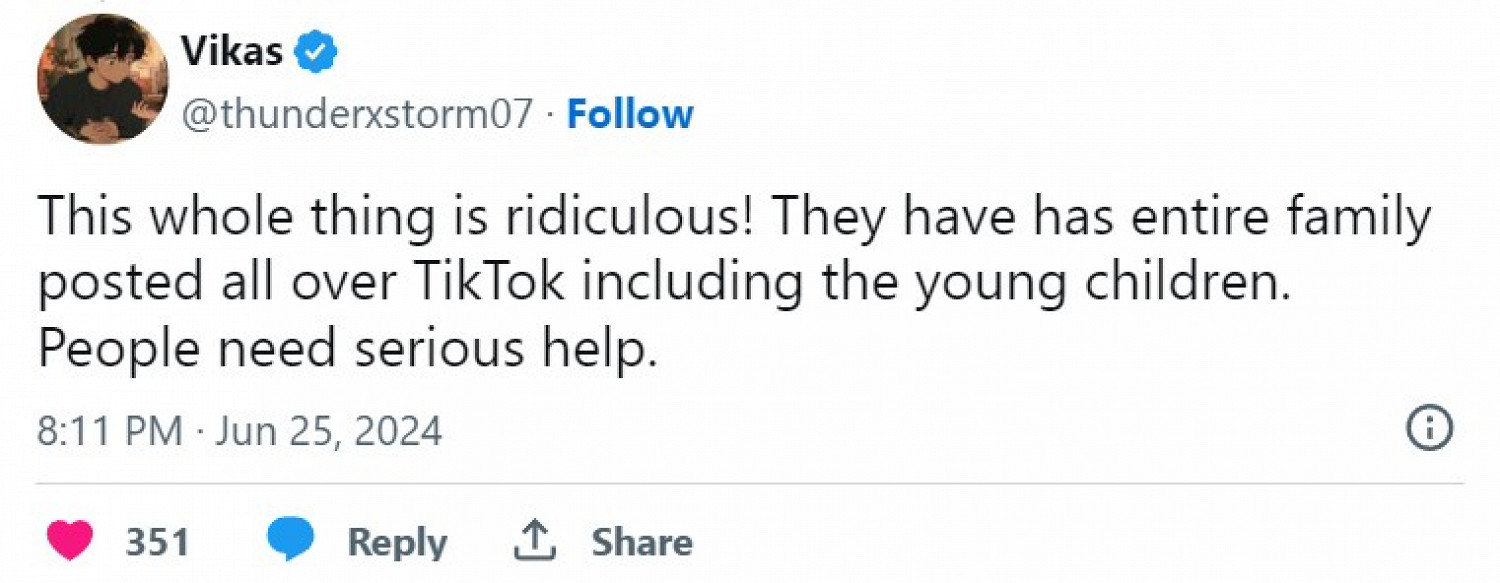Click the sentence 'People need serious help.'
This screenshot has height=583, width=1500.
pos(348,348)
